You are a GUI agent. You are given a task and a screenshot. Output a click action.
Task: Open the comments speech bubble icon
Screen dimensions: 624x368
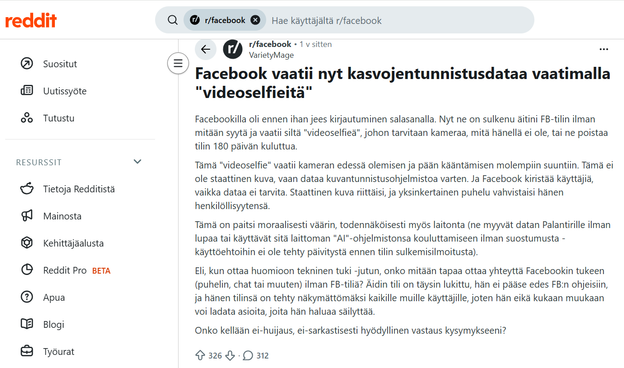248,355
